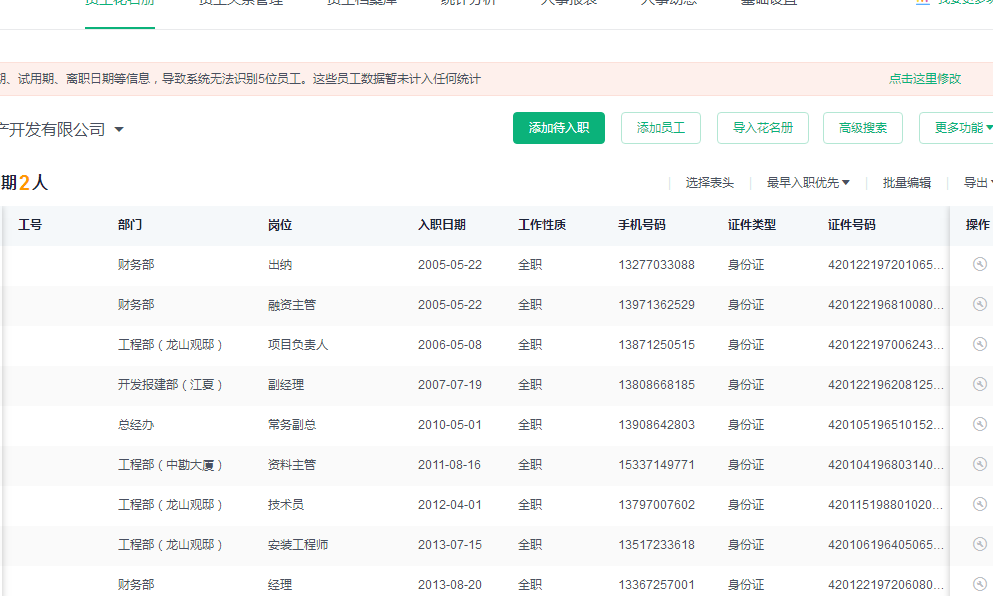Open the 更多功能 dropdown menu

pyautogui.click(x=962, y=128)
